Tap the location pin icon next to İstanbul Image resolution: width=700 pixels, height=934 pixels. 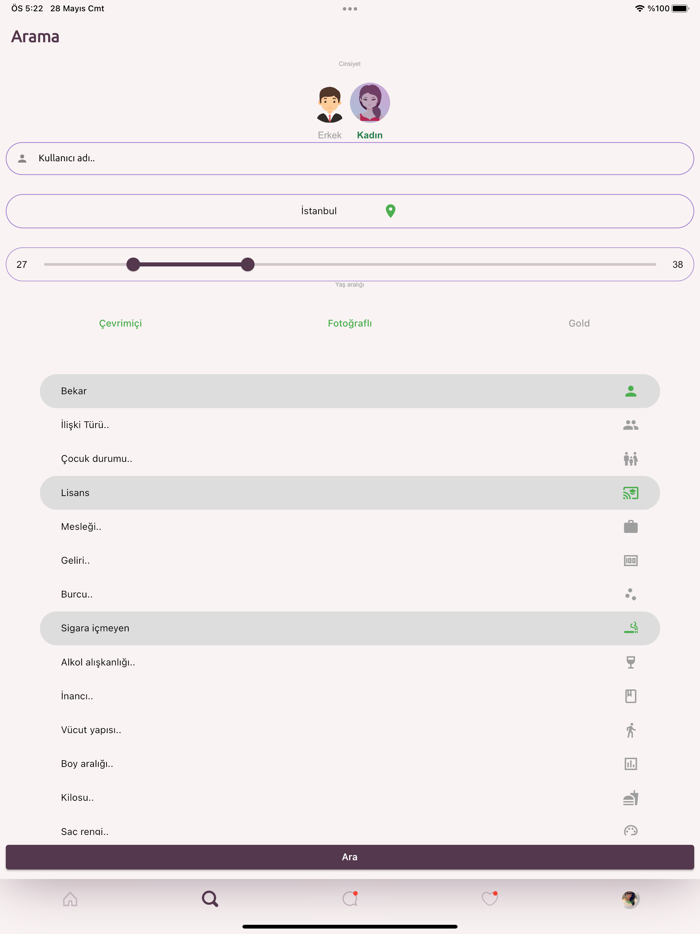click(390, 211)
